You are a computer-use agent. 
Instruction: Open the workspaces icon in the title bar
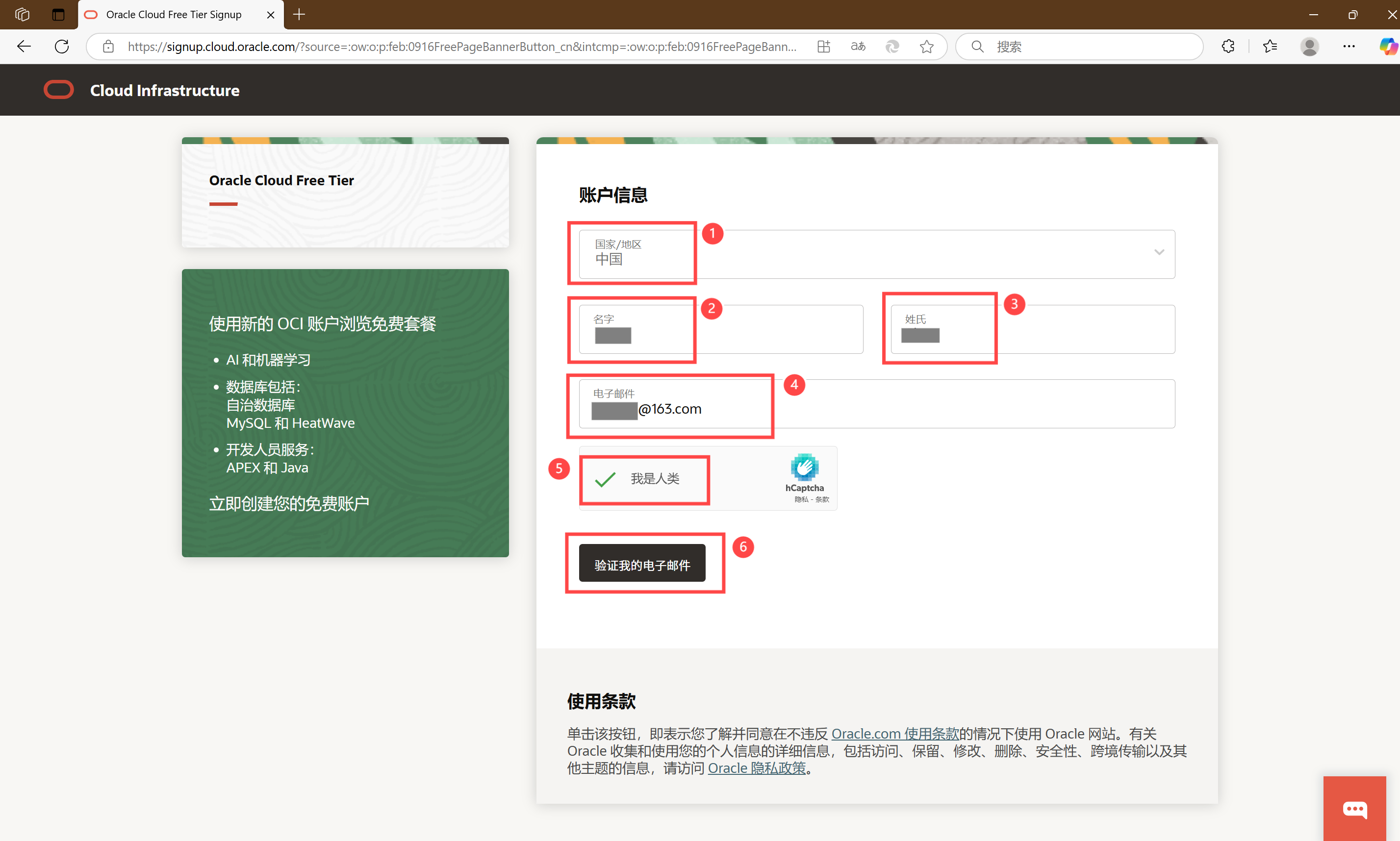click(22, 14)
